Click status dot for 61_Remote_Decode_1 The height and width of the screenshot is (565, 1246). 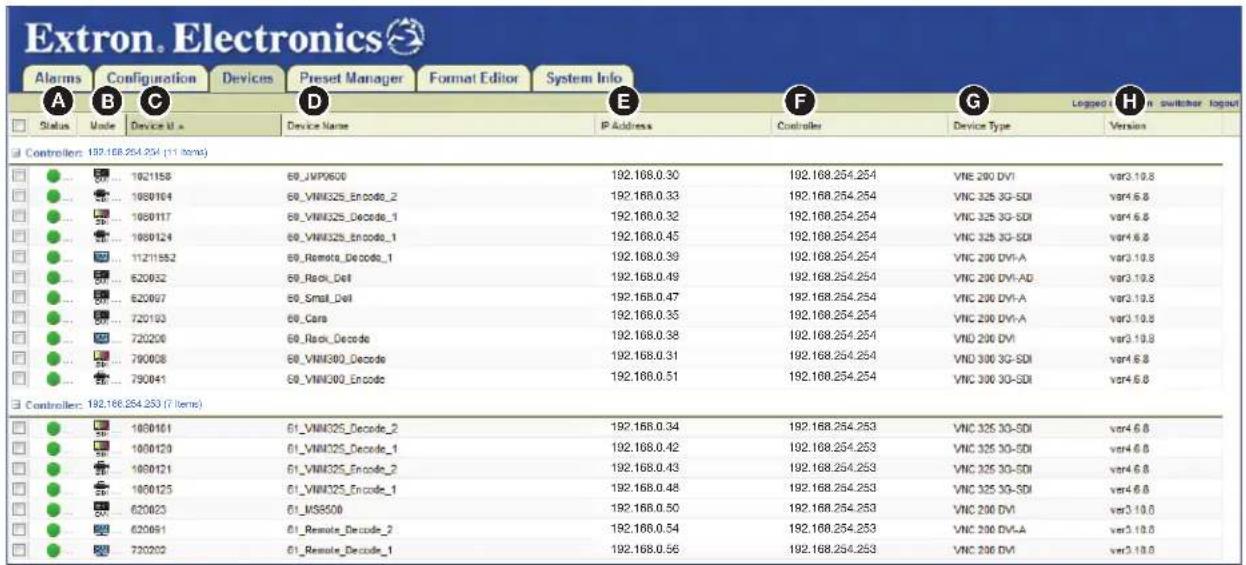coord(54,550)
